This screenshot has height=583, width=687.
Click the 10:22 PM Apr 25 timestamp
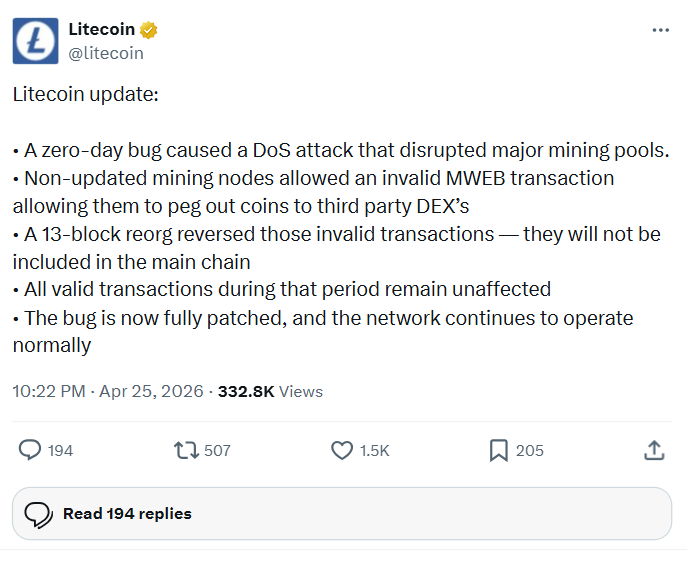pyautogui.click(x=108, y=391)
